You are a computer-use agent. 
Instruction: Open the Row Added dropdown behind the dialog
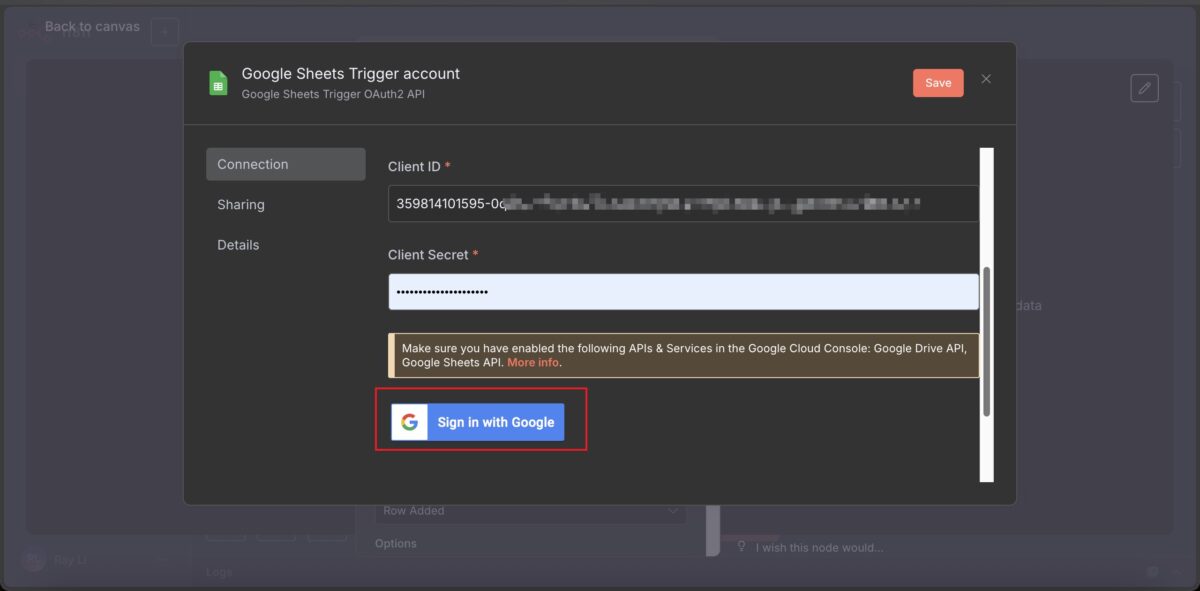pos(531,511)
